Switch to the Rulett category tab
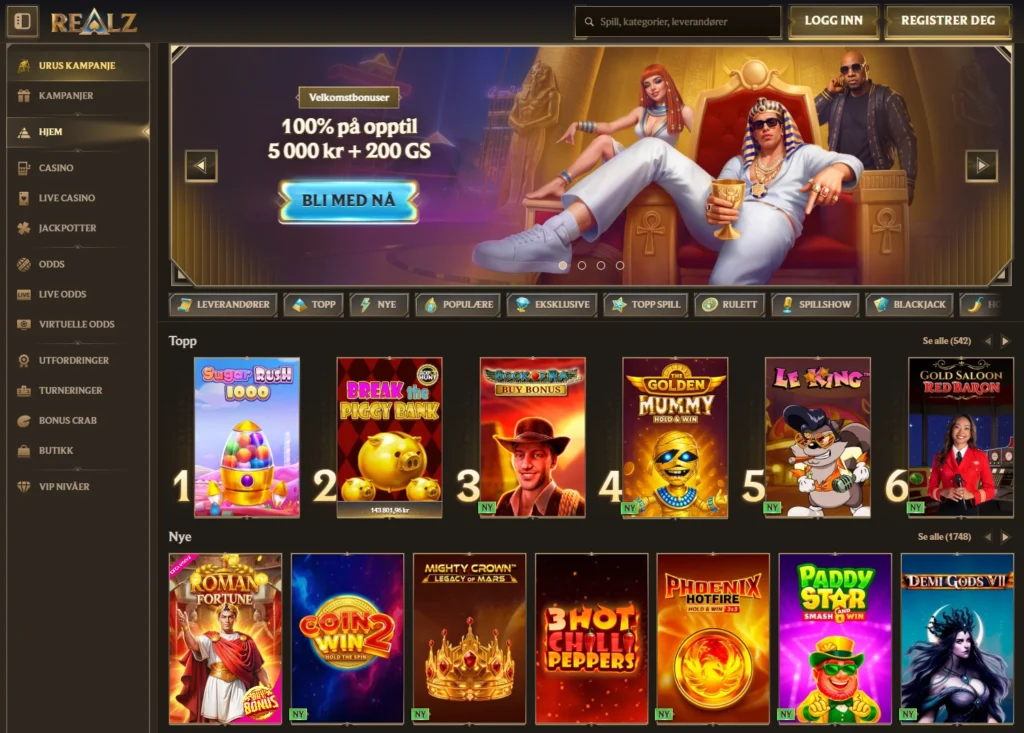The image size is (1024, 733). 729,304
